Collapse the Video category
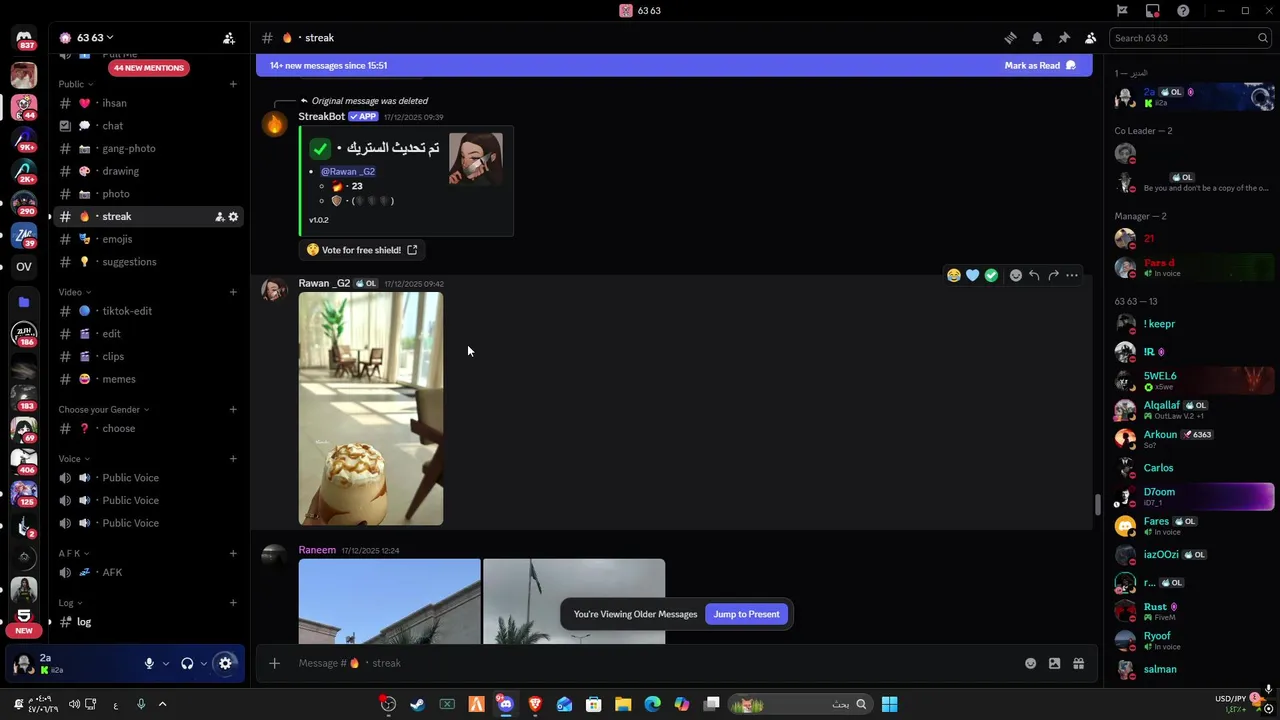1280x720 pixels. click(74, 292)
